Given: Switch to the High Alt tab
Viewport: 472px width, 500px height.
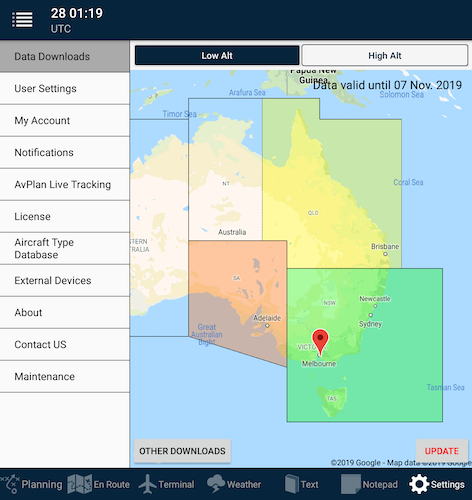Looking at the screenshot, I should [x=385, y=55].
